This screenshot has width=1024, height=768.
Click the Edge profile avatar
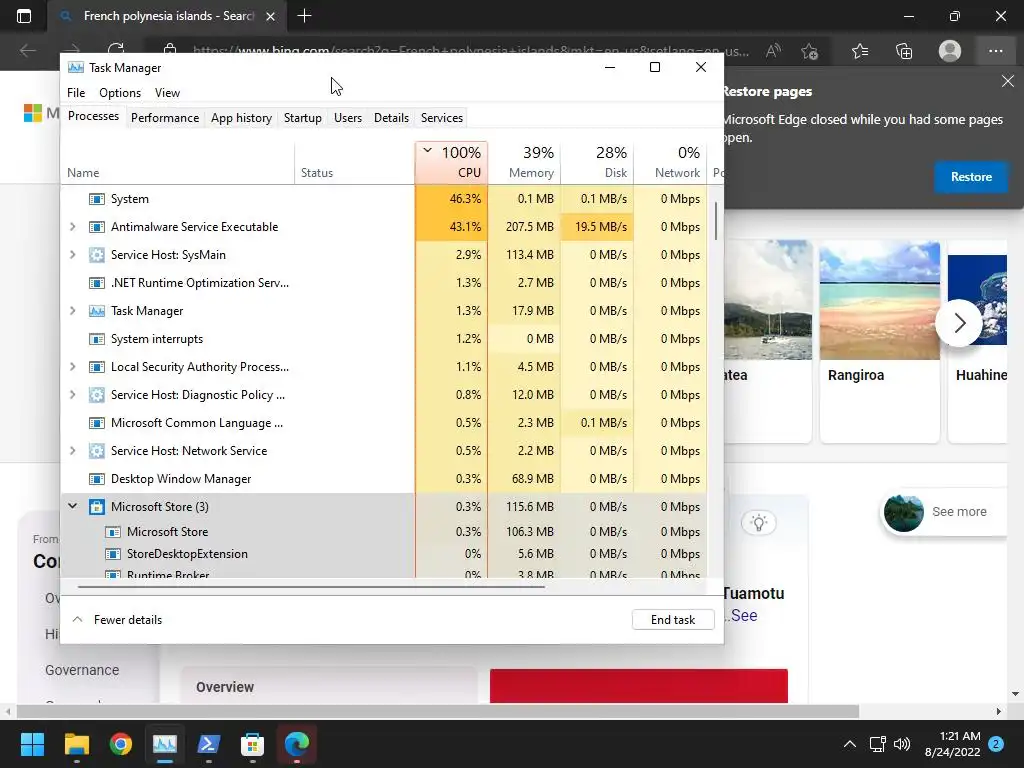(x=950, y=51)
